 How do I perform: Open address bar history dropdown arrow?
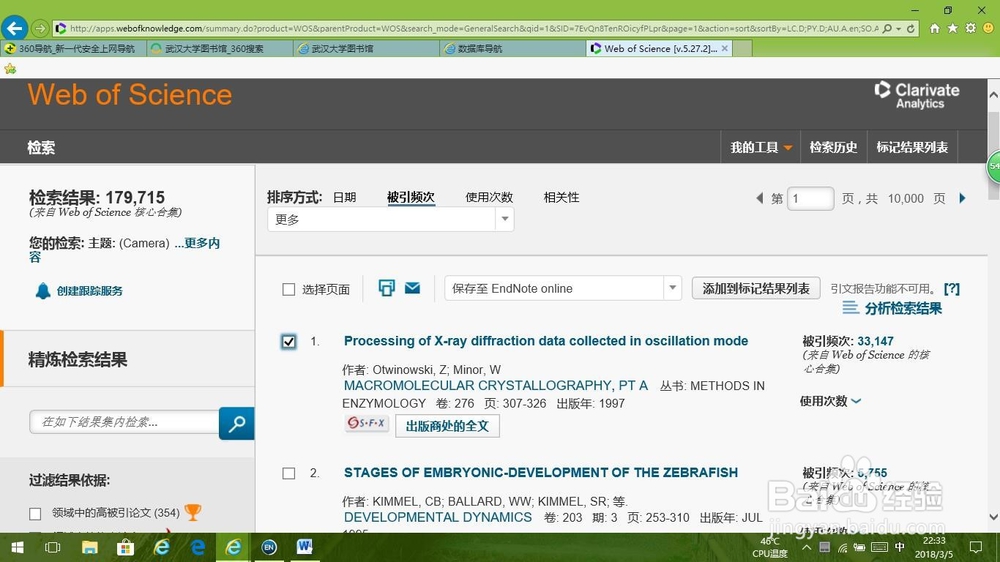(x=899, y=29)
